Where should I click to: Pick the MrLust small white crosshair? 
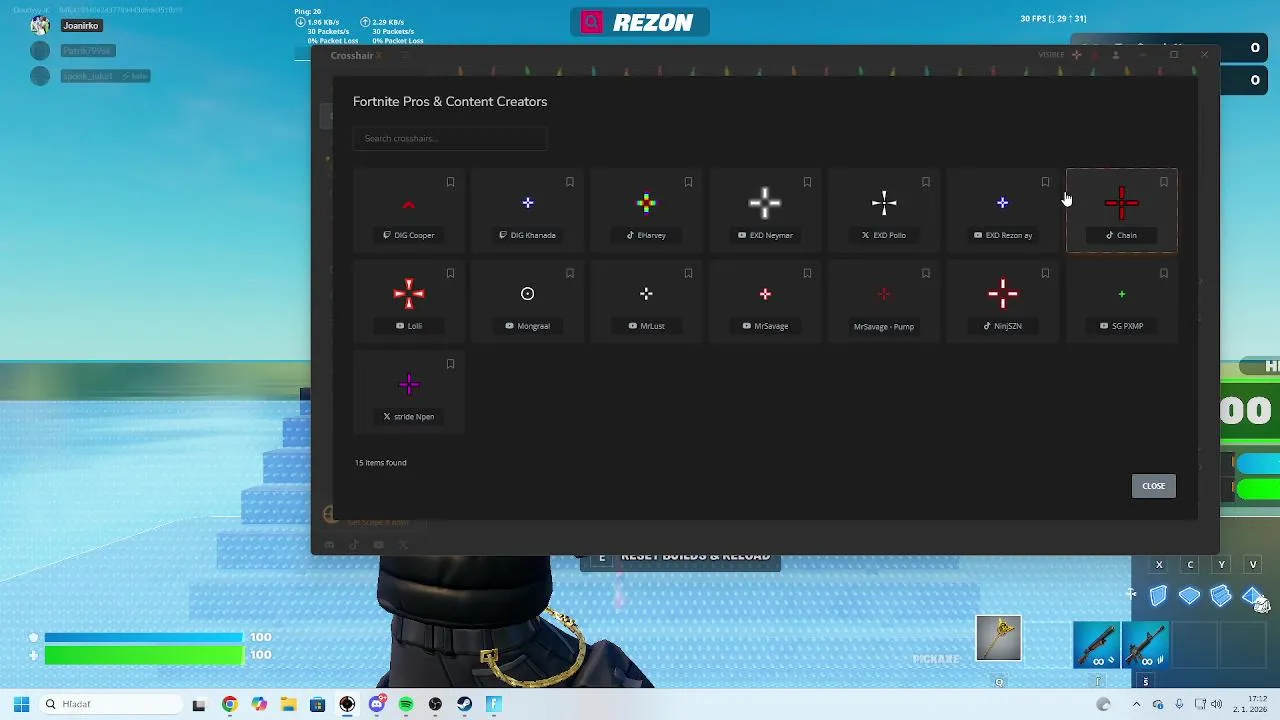point(646,293)
